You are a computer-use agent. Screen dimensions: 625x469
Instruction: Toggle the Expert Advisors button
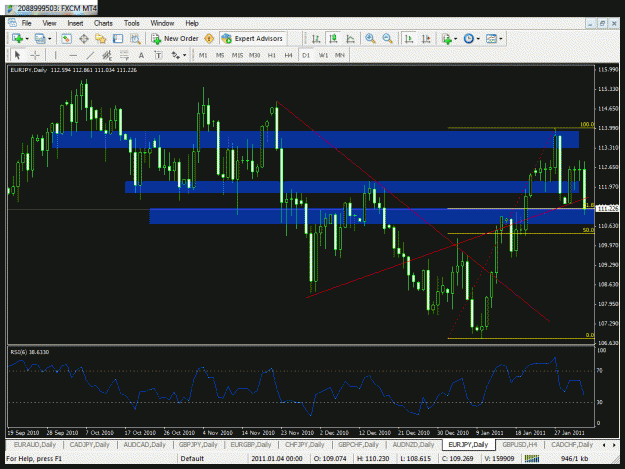(253, 39)
